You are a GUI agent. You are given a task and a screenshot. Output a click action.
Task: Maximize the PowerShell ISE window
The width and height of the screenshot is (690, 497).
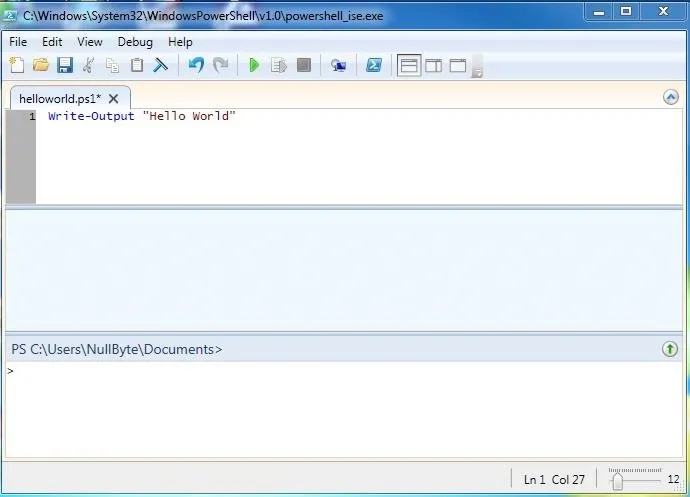click(626, 12)
